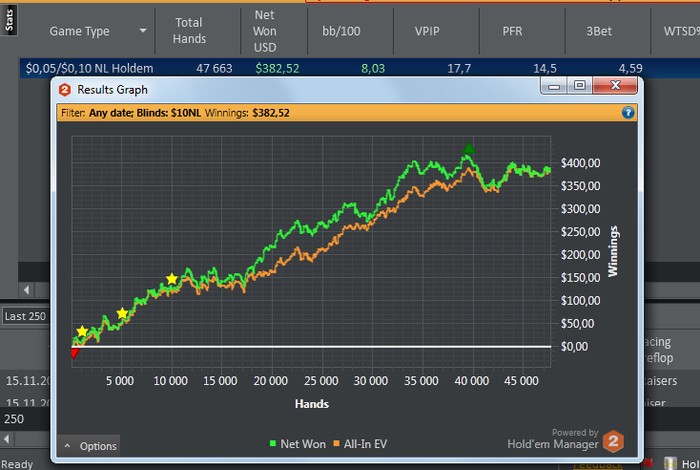Click the filter summary bar text
Image resolution: width=700 pixels, height=470 pixels.
coord(175,113)
